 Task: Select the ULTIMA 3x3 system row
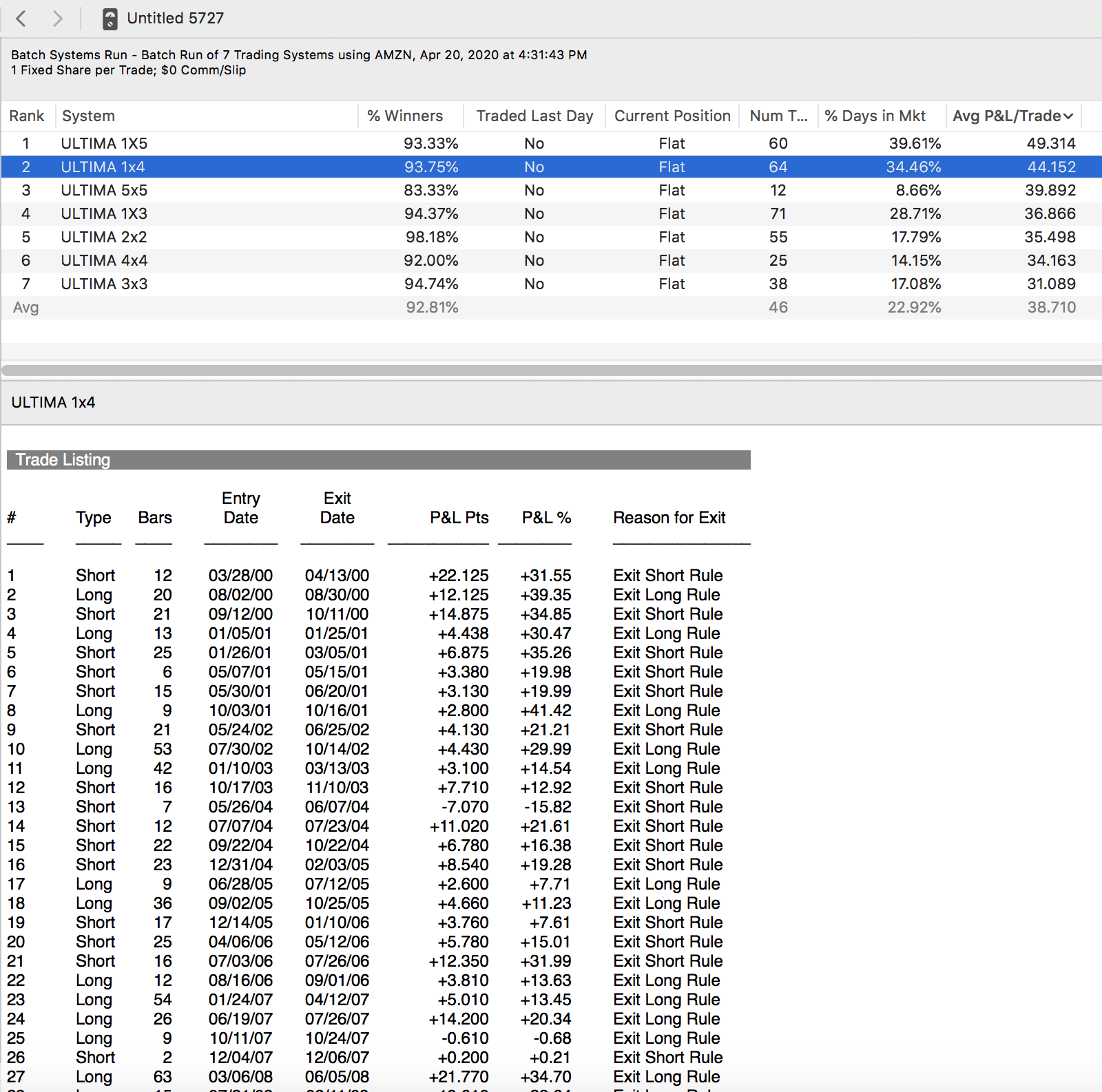[104, 284]
